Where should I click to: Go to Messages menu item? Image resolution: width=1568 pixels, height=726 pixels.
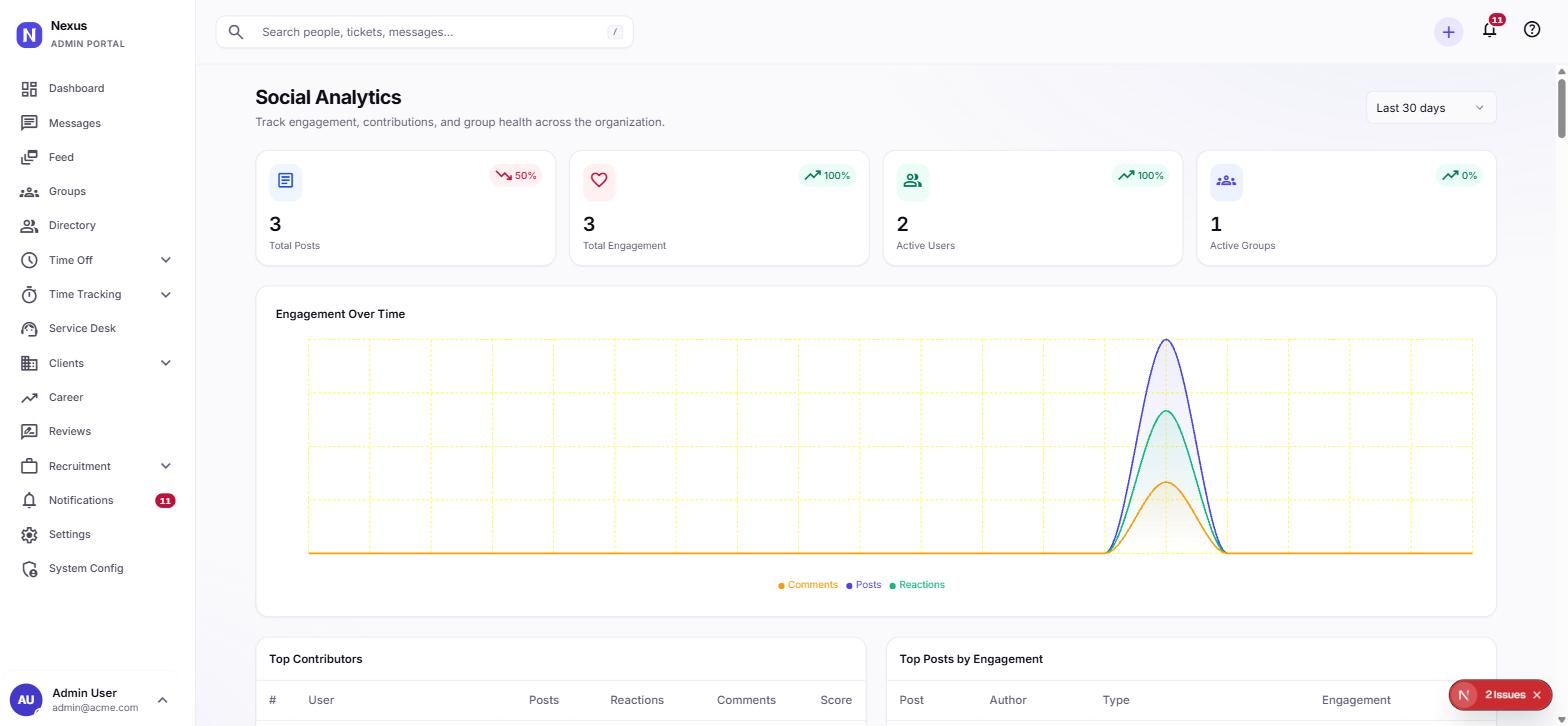coord(97,123)
